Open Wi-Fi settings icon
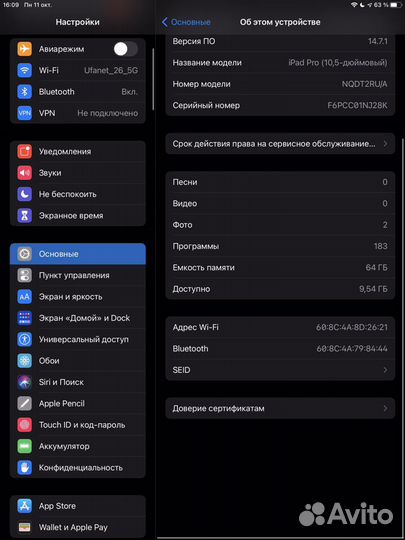This screenshot has height=540, width=405. coord(24,71)
